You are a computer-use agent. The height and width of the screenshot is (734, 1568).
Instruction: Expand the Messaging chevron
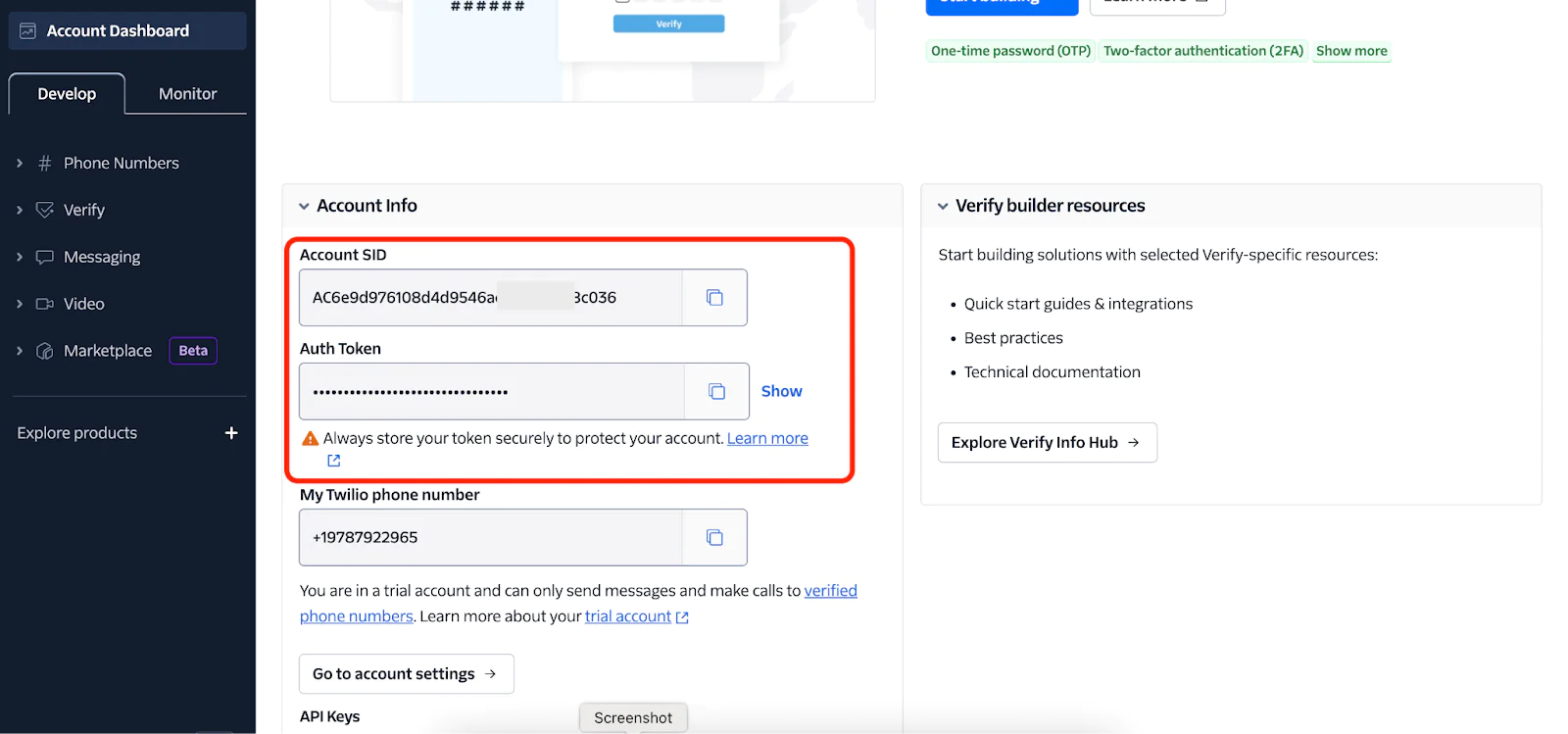20,258
